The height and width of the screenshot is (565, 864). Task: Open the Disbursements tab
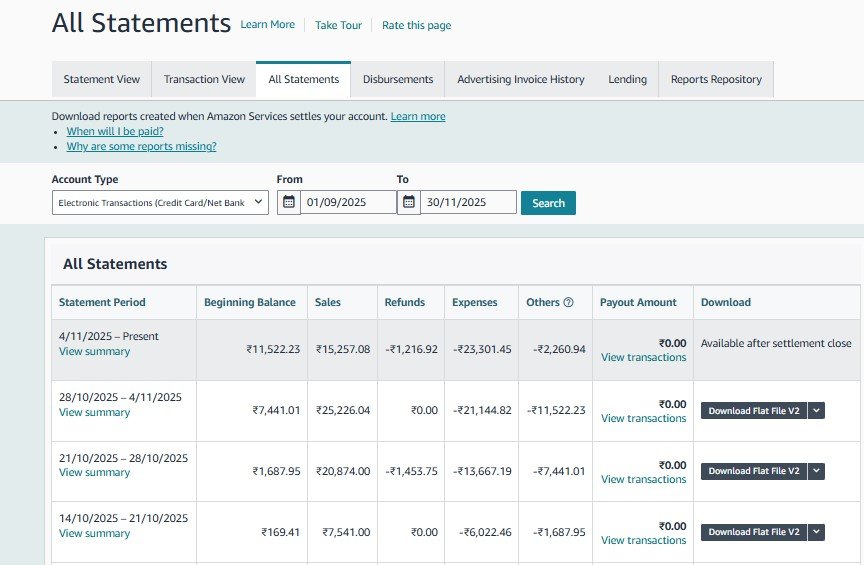398,79
